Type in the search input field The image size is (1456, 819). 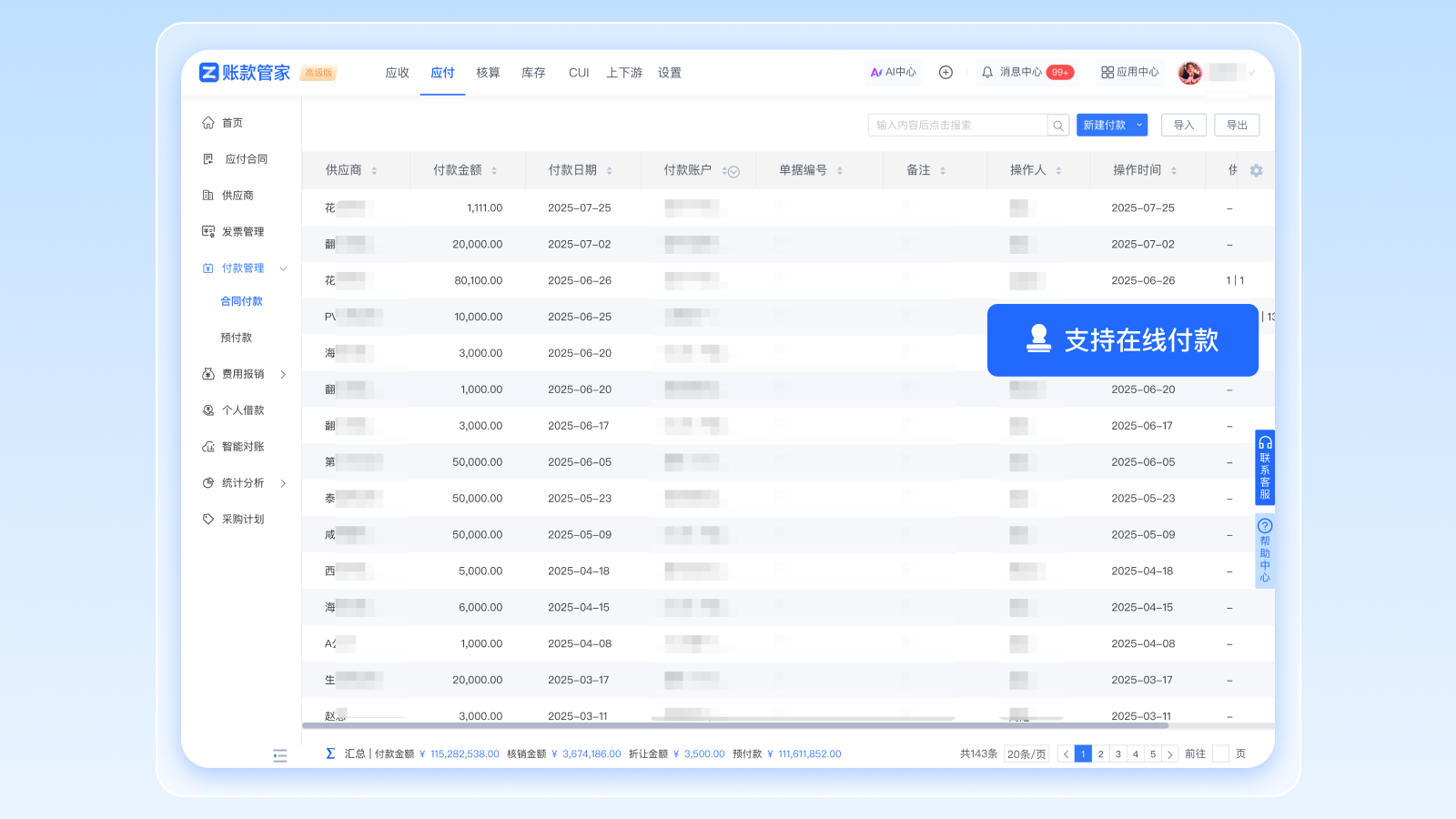tap(957, 126)
